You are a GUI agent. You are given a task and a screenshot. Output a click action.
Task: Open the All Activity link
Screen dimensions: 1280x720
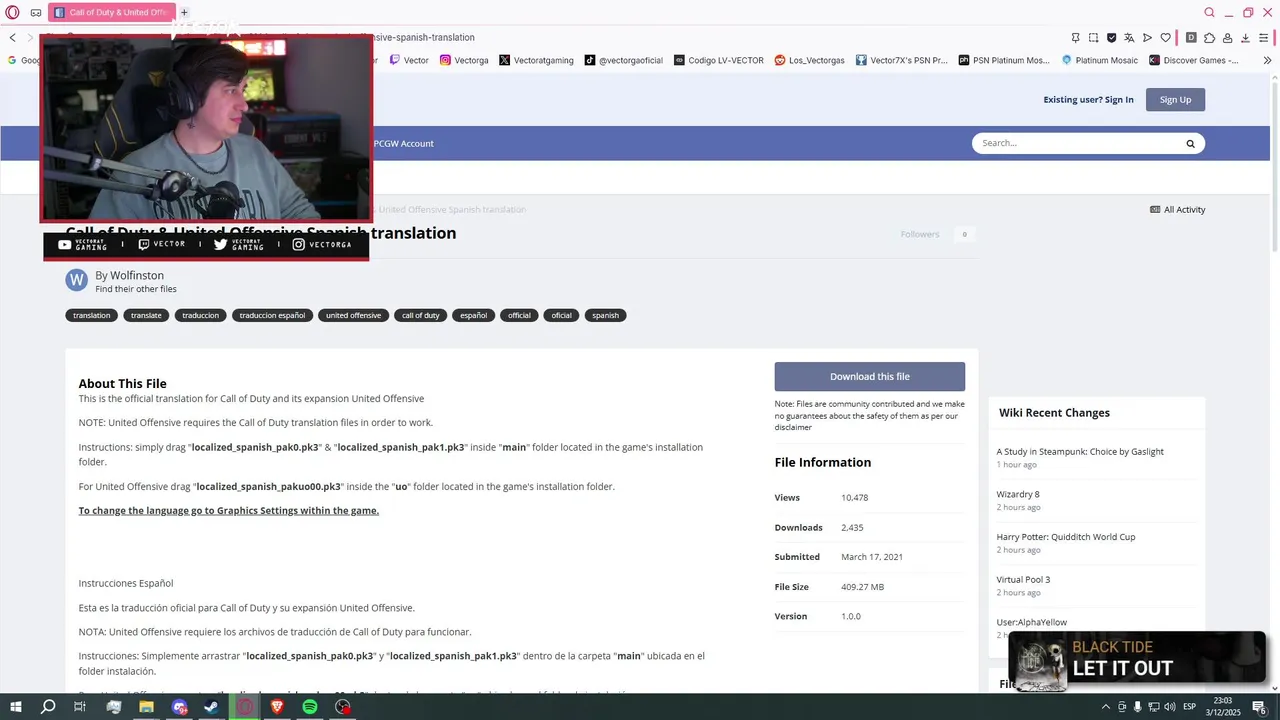click(1178, 209)
